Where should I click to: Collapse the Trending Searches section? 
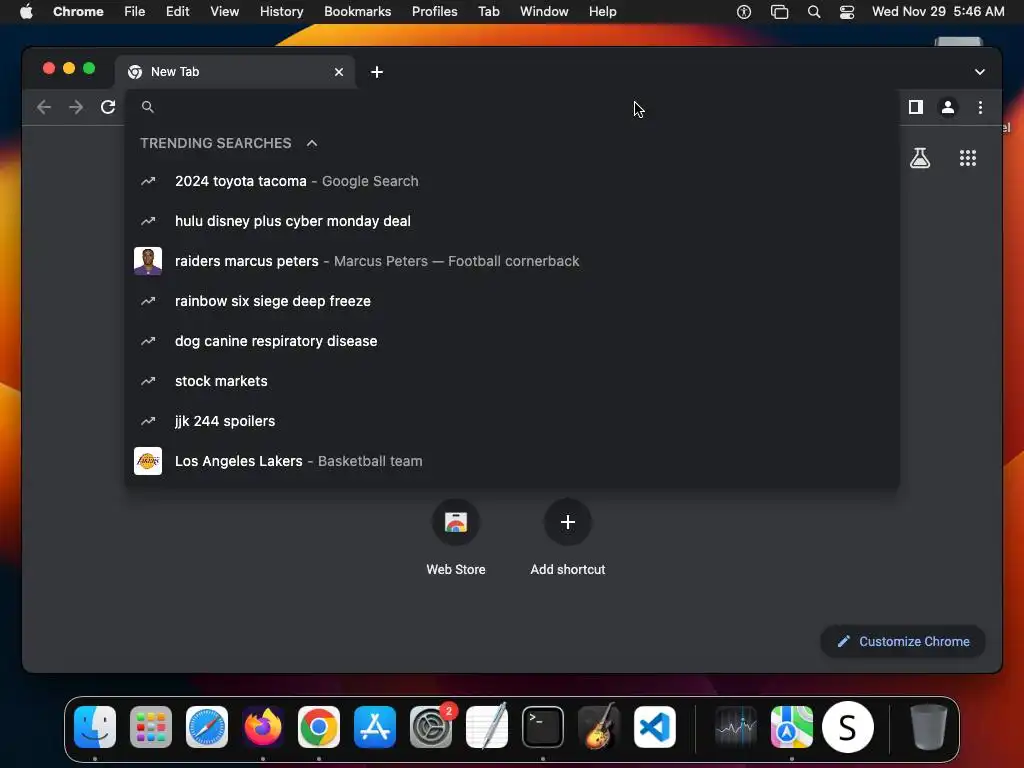tap(312, 143)
